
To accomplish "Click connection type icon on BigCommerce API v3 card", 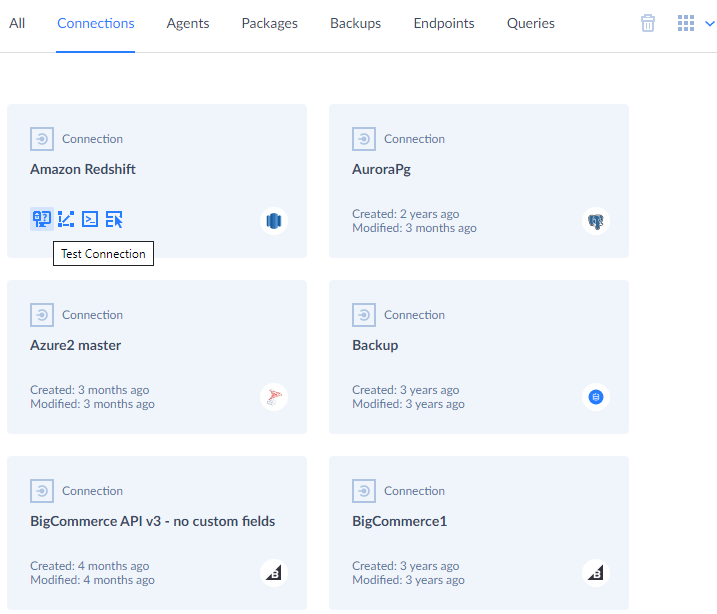I will tap(42, 491).
